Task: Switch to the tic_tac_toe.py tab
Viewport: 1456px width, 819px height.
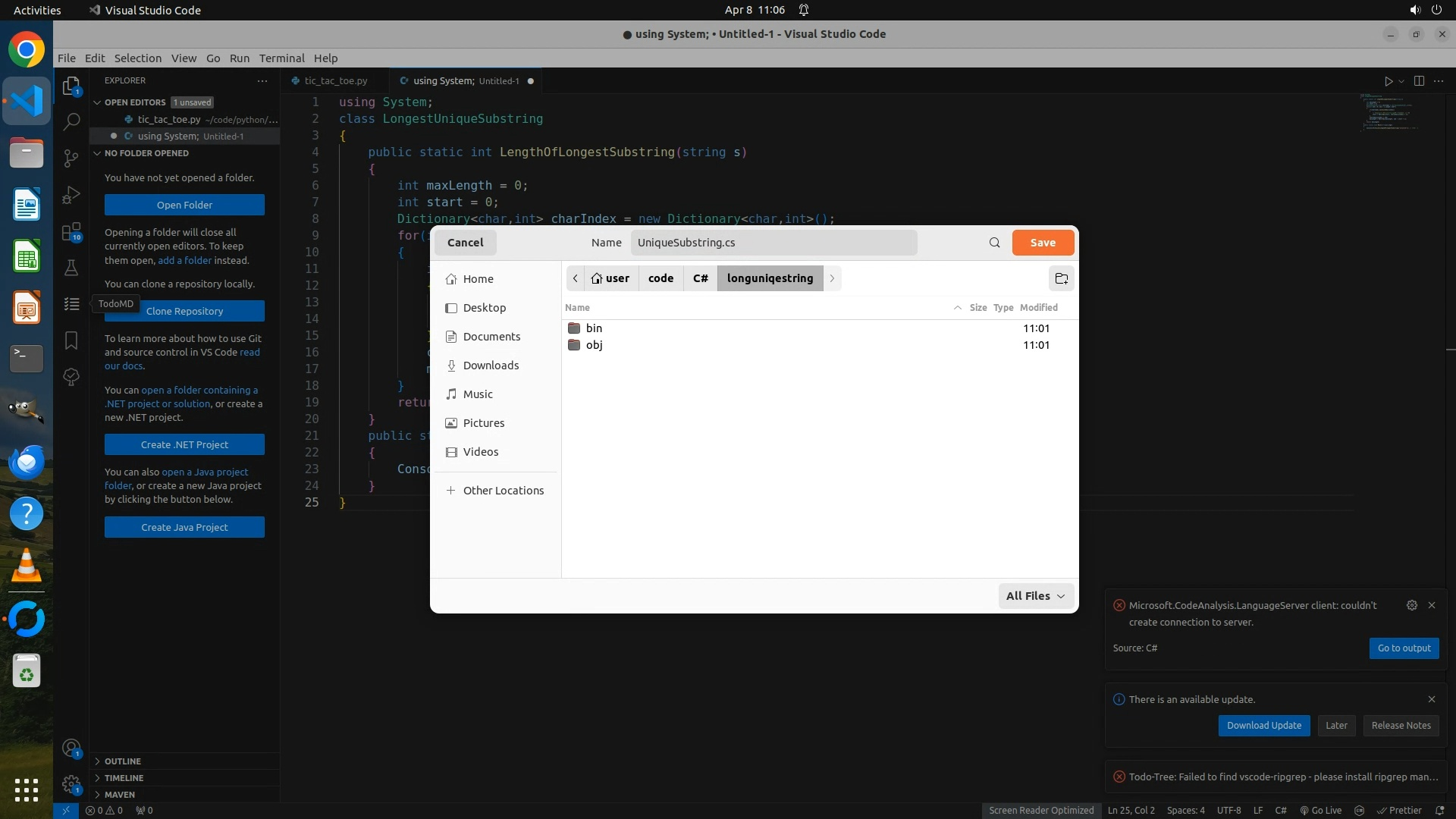Action: [335, 80]
